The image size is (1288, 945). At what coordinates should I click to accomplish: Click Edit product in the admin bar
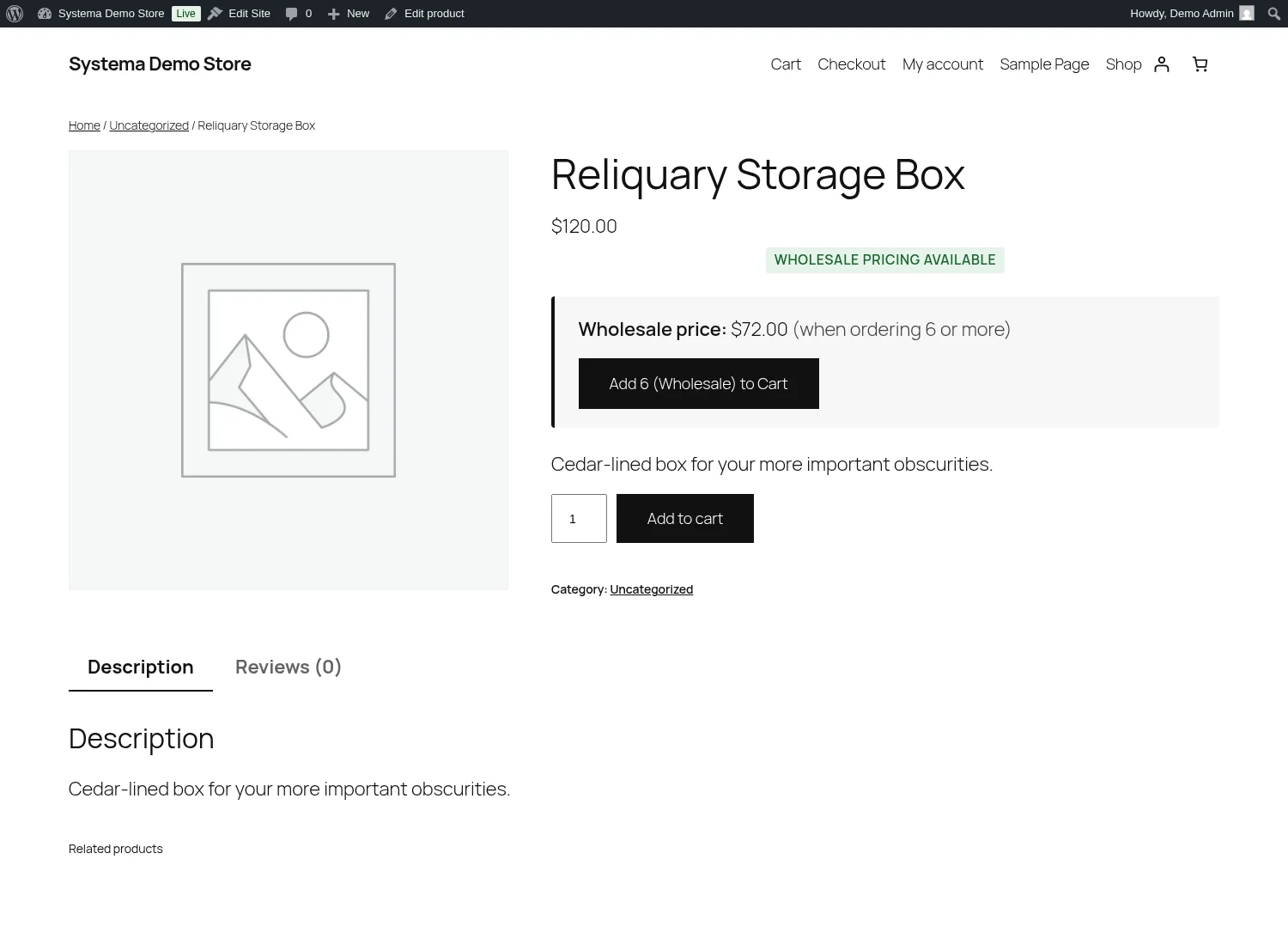tap(434, 14)
